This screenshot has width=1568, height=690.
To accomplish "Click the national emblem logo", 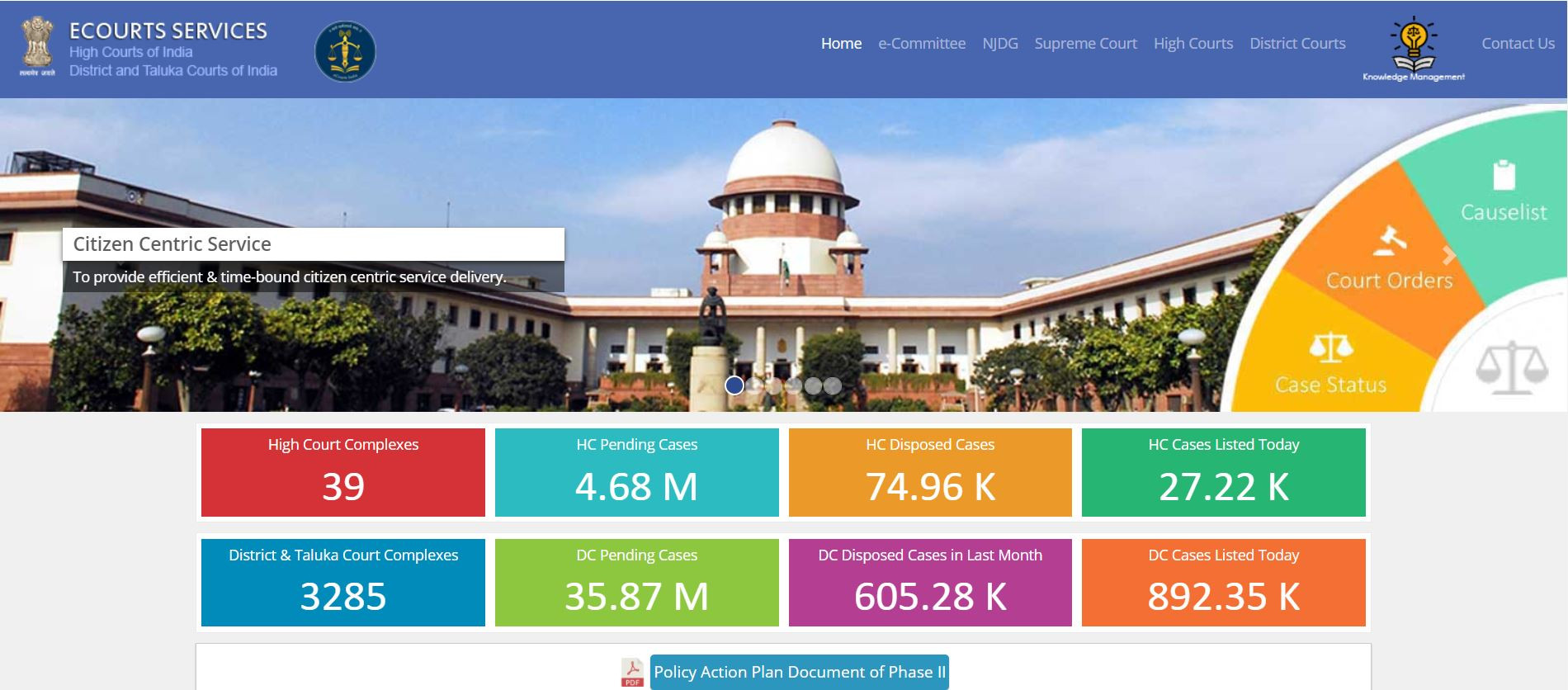I will click(x=37, y=45).
